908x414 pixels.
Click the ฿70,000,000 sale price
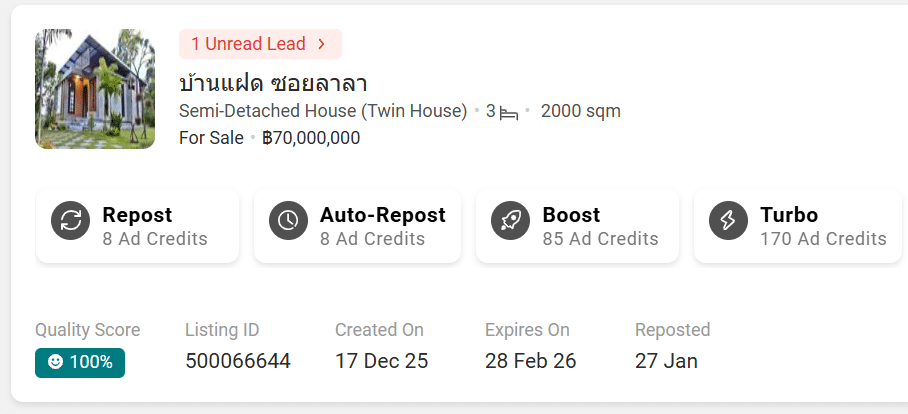coord(311,138)
